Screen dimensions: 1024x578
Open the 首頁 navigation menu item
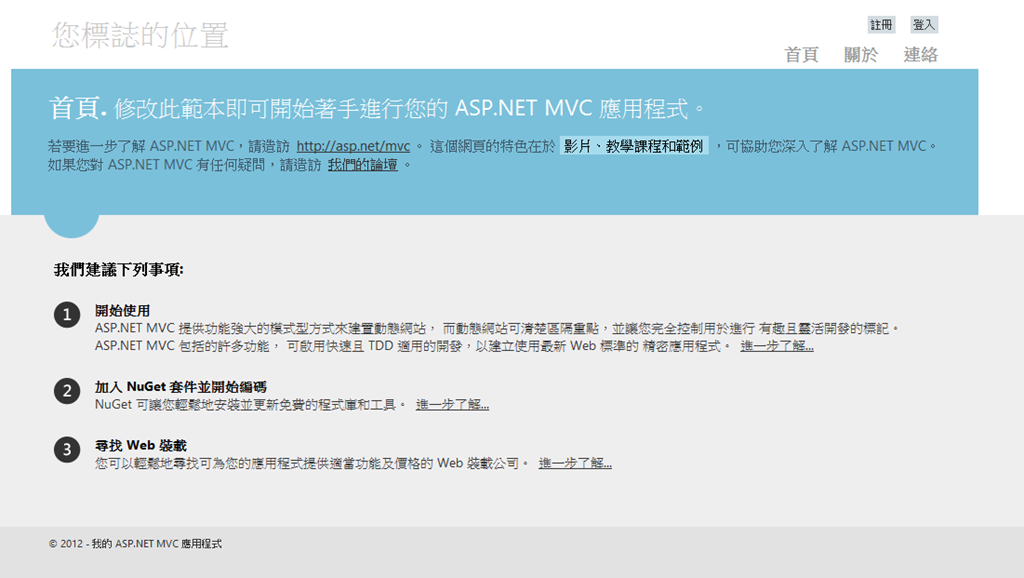[801, 55]
